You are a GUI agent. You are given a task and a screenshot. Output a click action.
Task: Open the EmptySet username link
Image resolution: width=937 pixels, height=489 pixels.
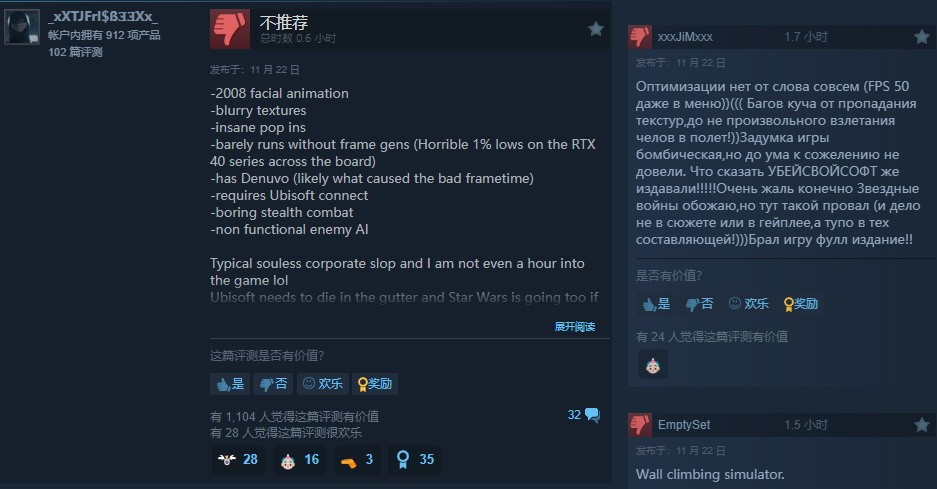[x=684, y=425]
